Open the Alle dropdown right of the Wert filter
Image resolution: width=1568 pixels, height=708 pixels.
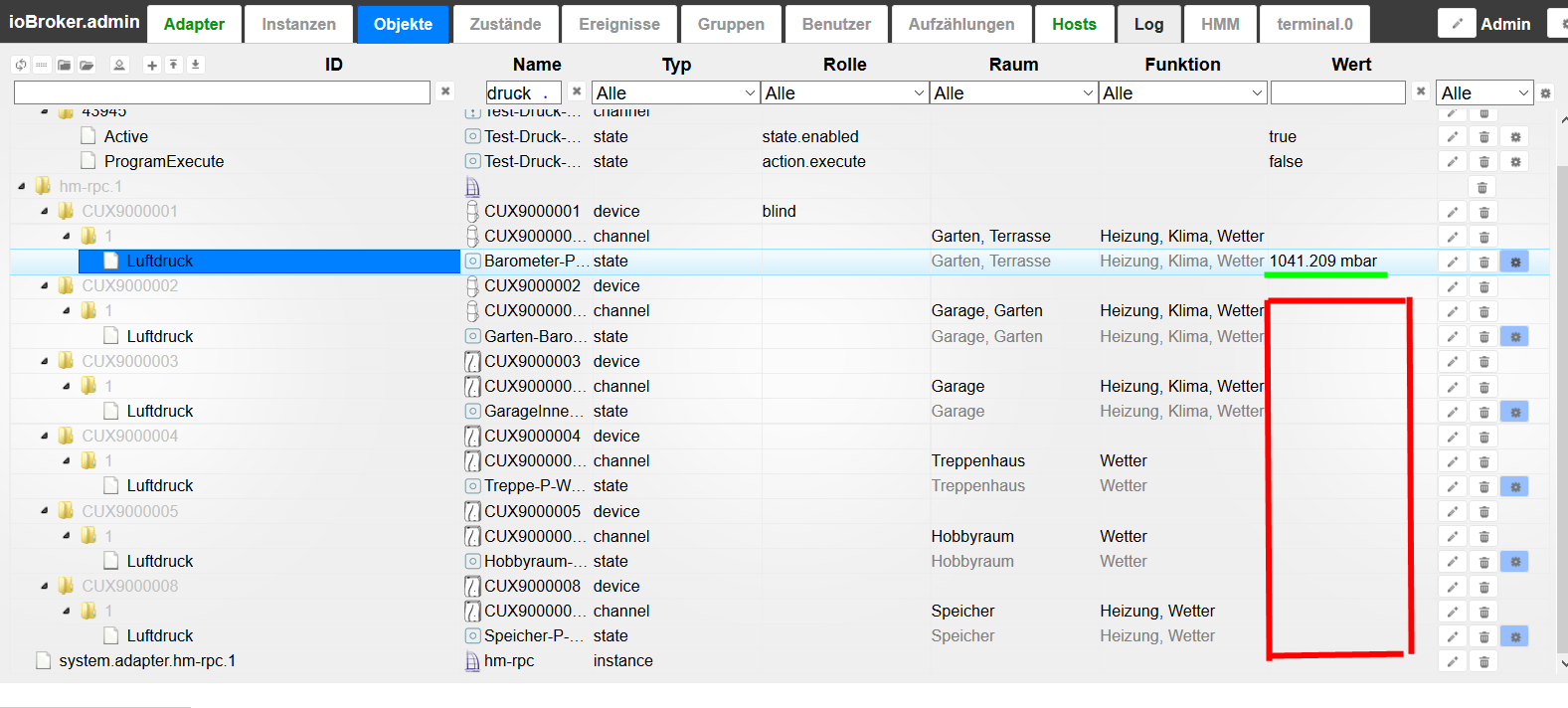click(x=1485, y=92)
